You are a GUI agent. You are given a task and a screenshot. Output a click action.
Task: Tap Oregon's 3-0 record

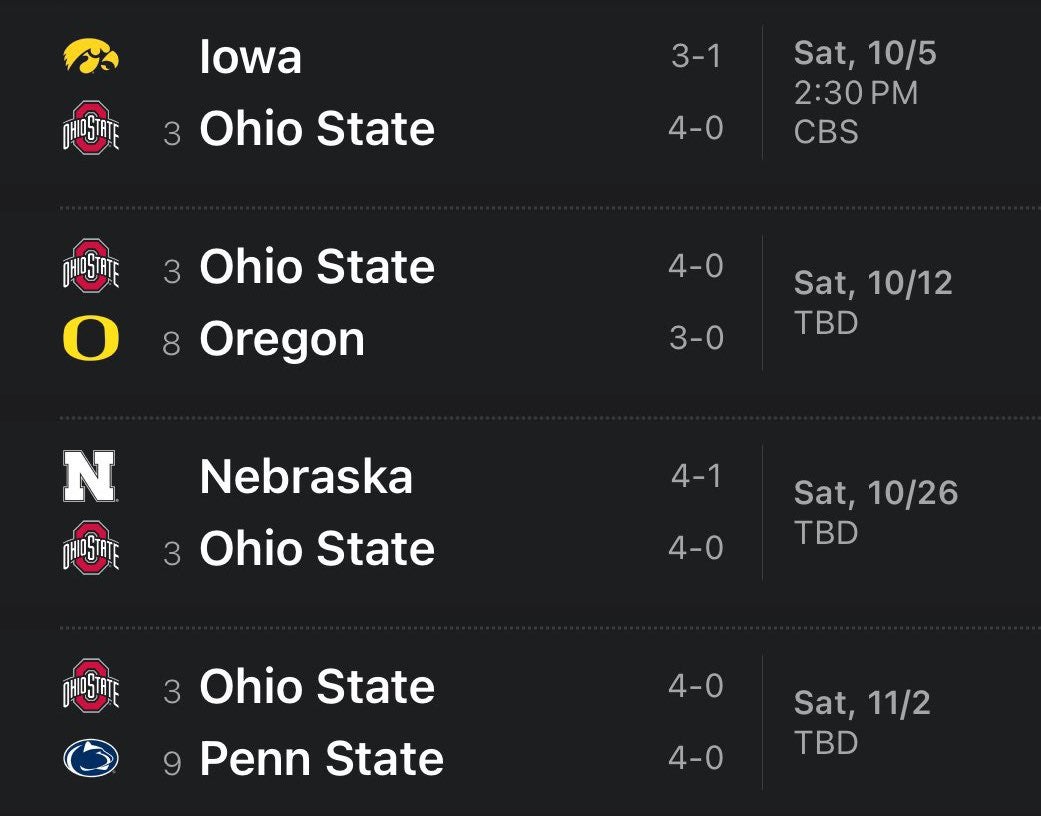pyautogui.click(x=696, y=339)
